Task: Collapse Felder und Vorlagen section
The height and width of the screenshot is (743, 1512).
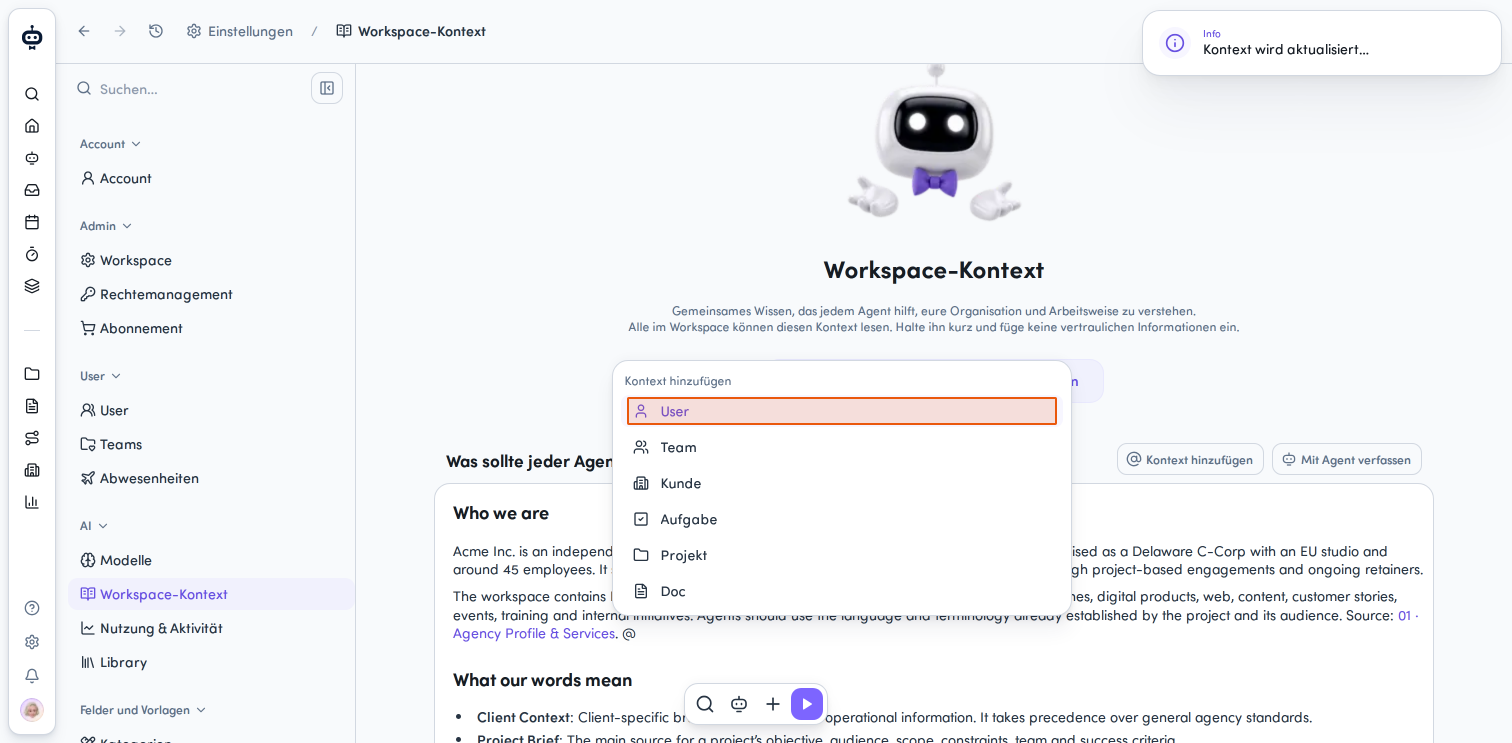Action: click(x=143, y=710)
